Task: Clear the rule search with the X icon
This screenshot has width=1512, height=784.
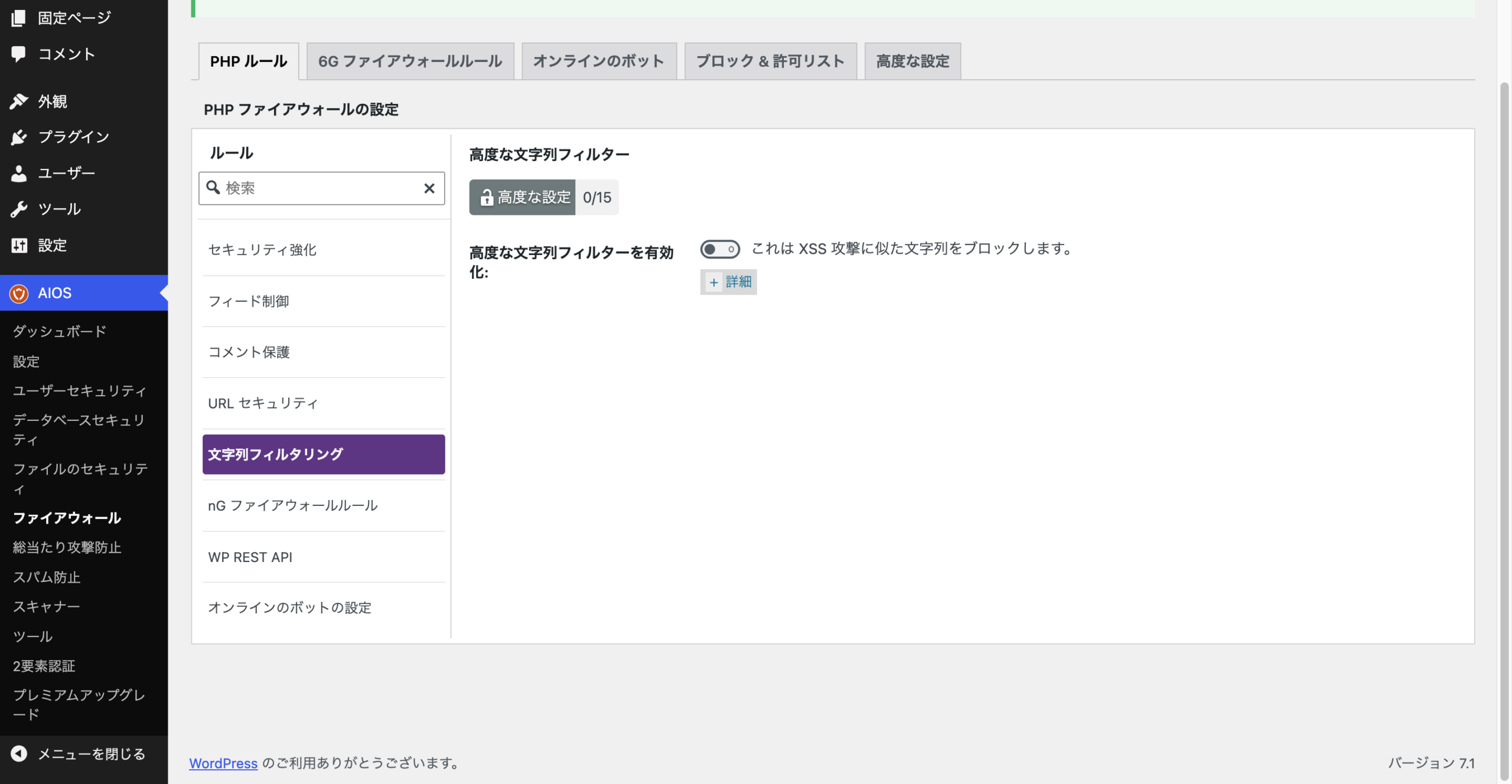Action: pyautogui.click(x=429, y=188)
